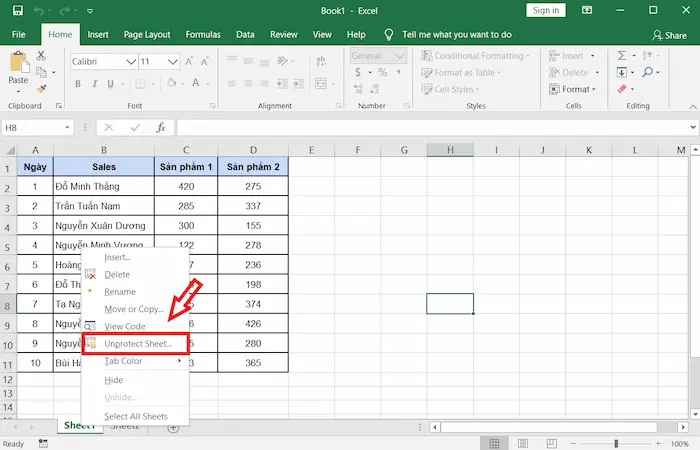The width and height of the screenshot is (700, 450).
Task: Click the AutoSum sigma icon
Action: [x=621, y=55]
